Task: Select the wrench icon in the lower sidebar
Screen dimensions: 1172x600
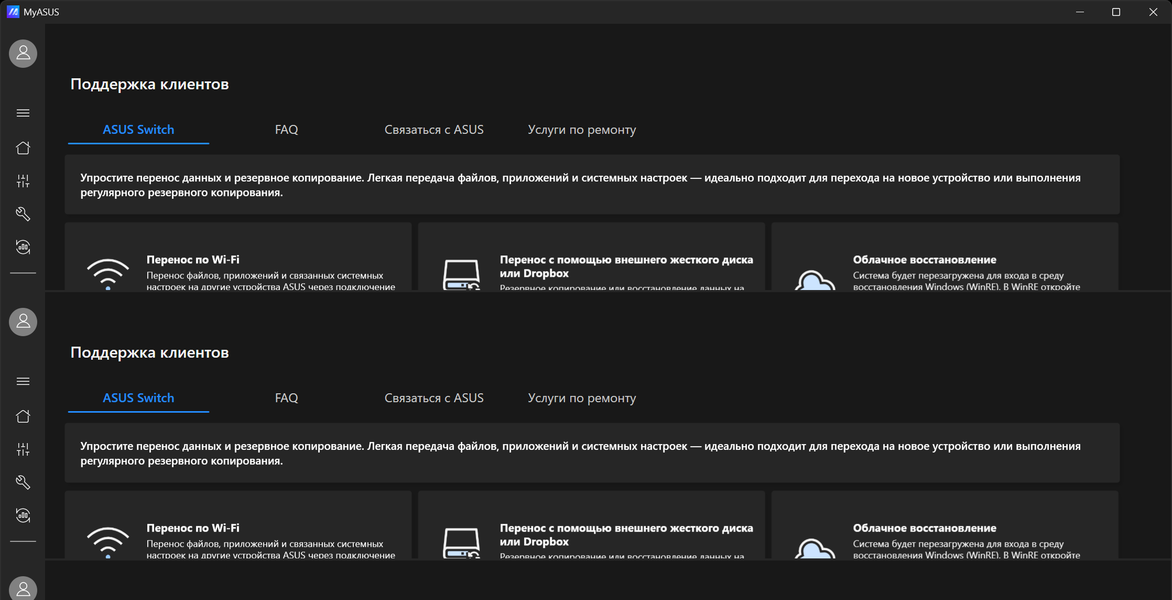Action: click(23, 483)
